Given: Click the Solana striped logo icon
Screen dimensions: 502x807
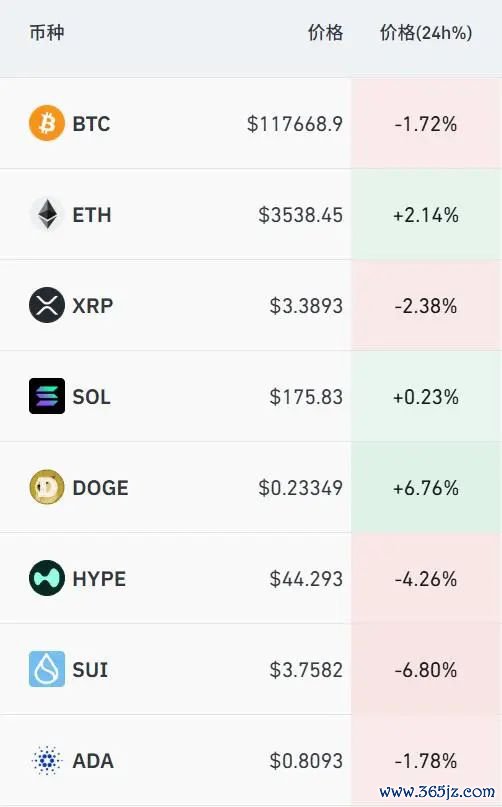Looking at the screenshot, I should (47, 396).
